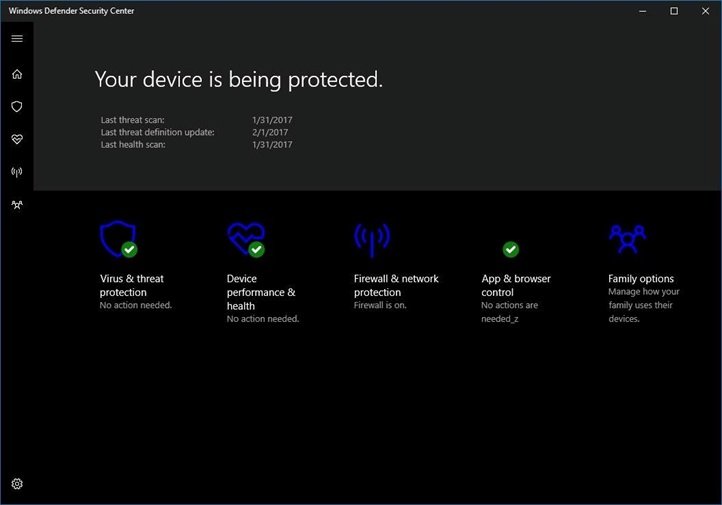
Task: Click green checkmark above App & browser control
Action: [x=511, y=250]
